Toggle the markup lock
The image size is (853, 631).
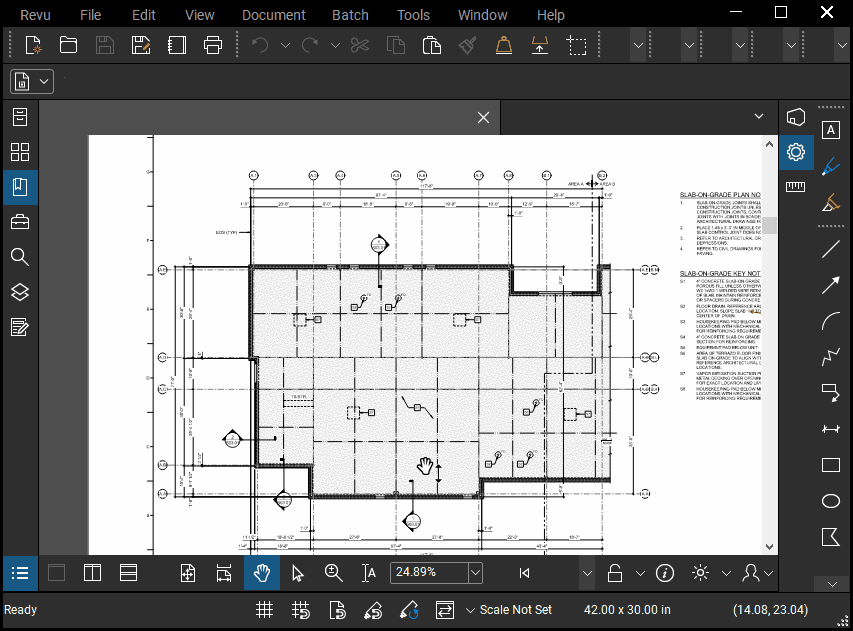coord(614,573)
